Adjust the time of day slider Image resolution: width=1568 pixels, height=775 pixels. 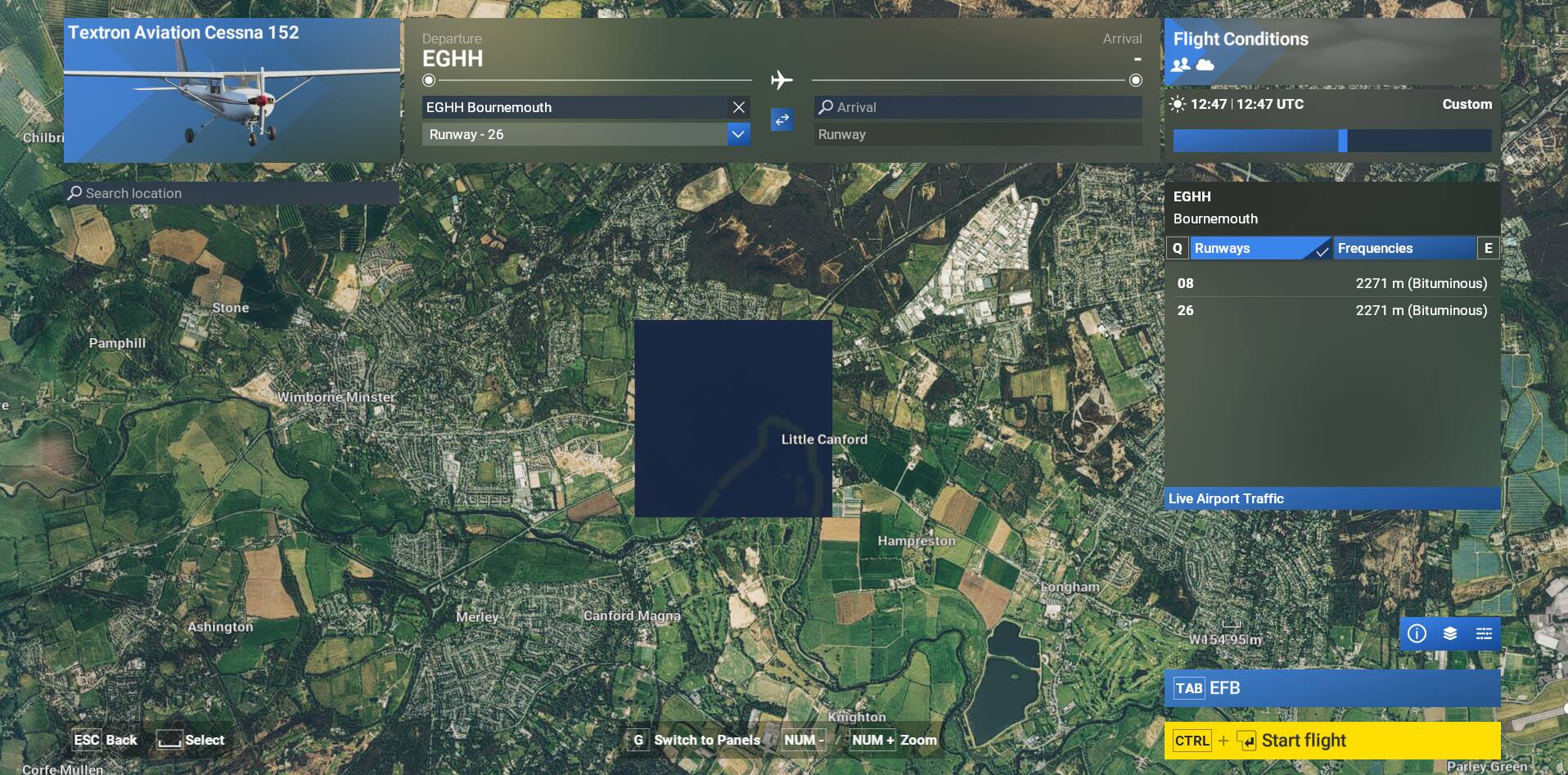click(x=1342, y=141)
